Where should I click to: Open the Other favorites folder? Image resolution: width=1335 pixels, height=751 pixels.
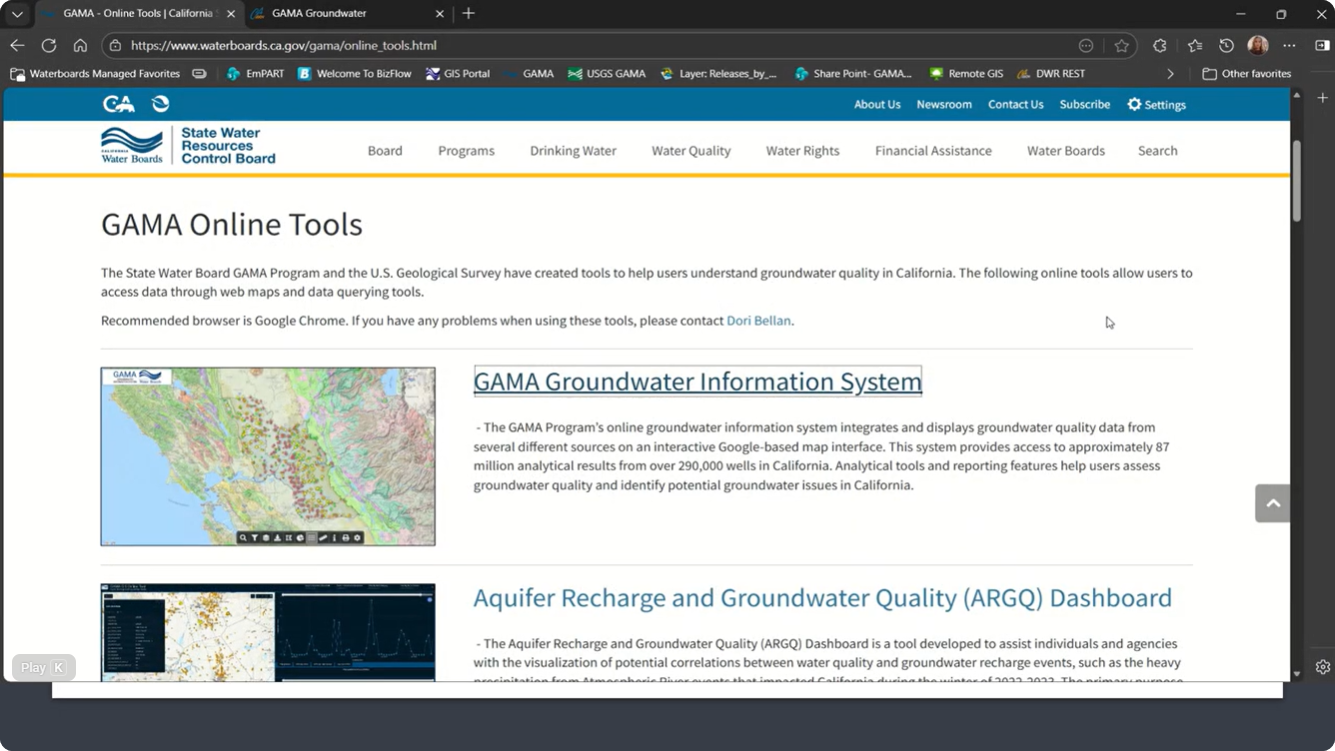(1246, 73)
